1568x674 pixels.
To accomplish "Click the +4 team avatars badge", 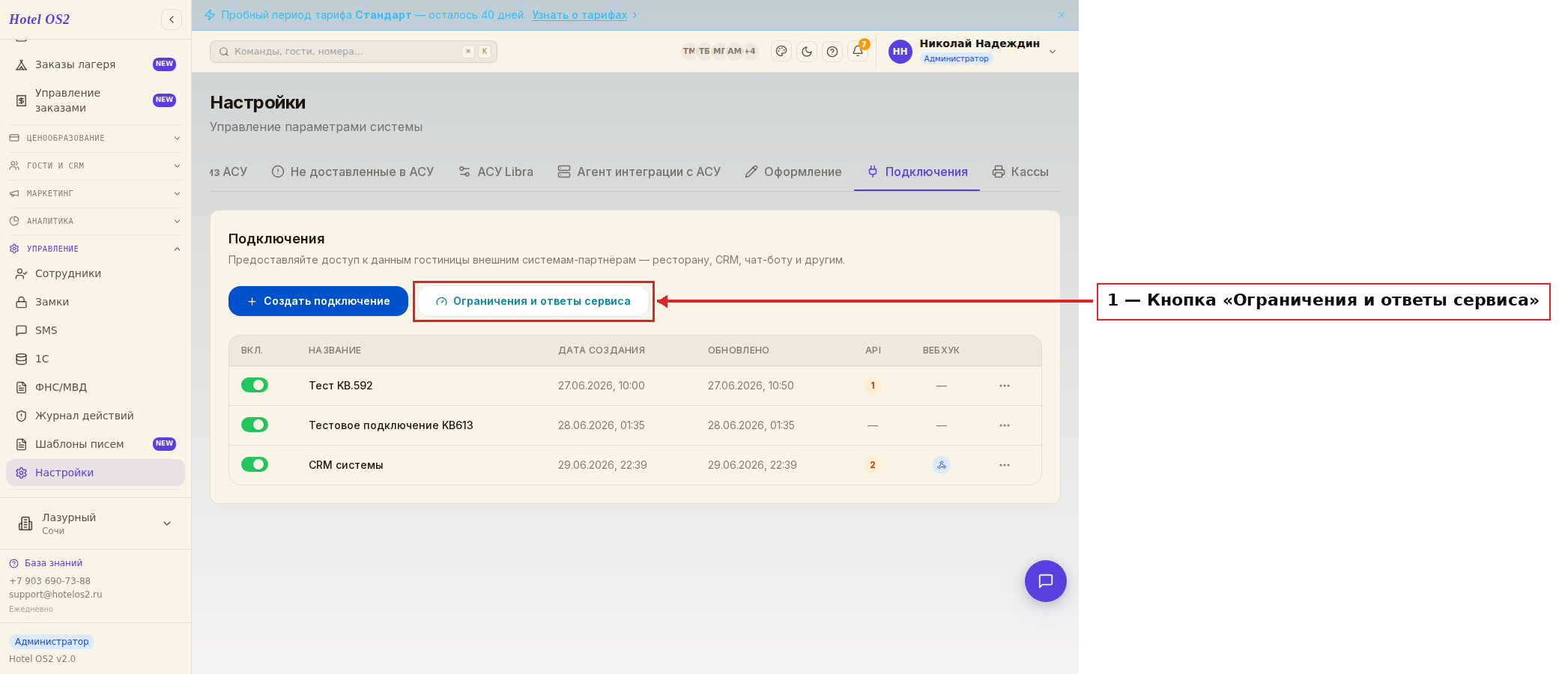I will pyautogui.click(x=750, y=51).
